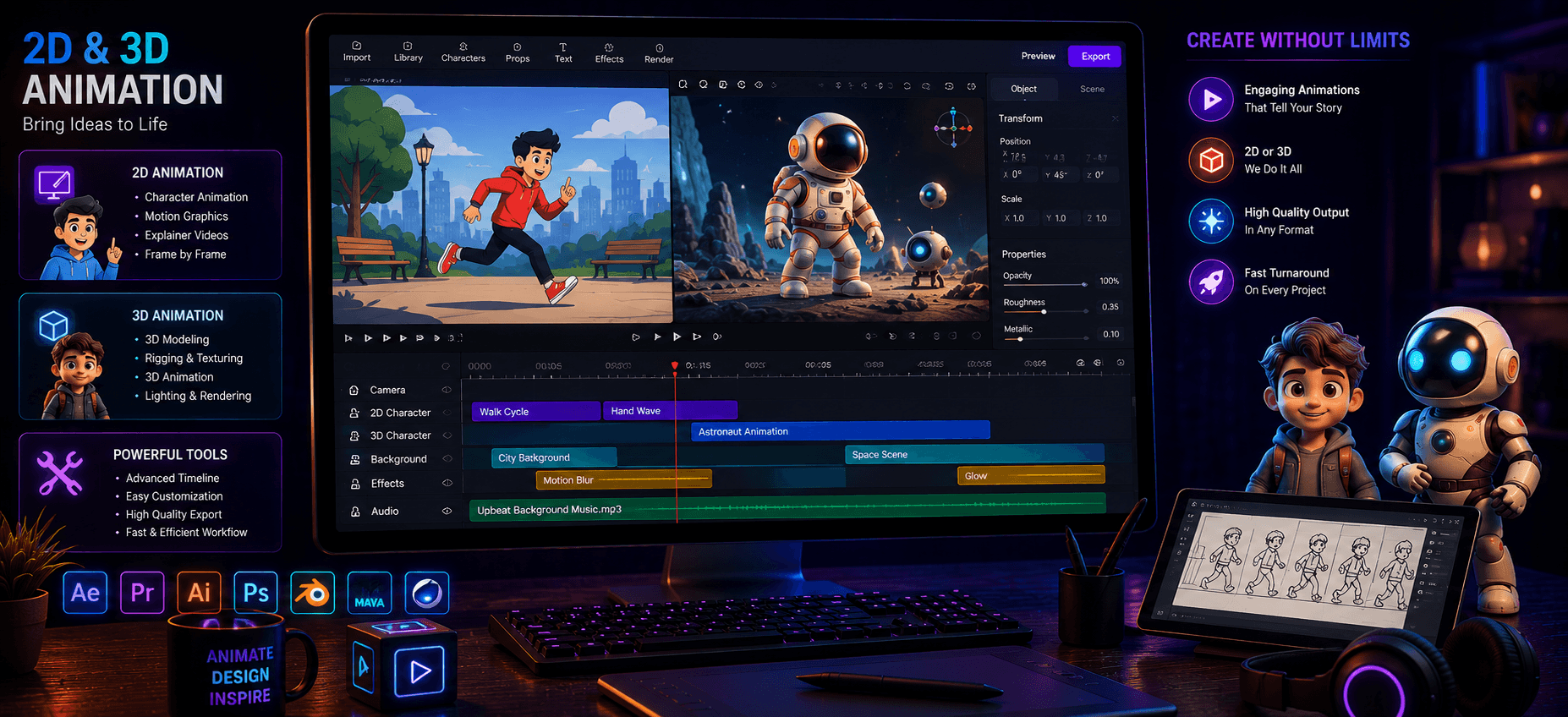
Task: Click the purple Export button
Action: pos(1095,56)
